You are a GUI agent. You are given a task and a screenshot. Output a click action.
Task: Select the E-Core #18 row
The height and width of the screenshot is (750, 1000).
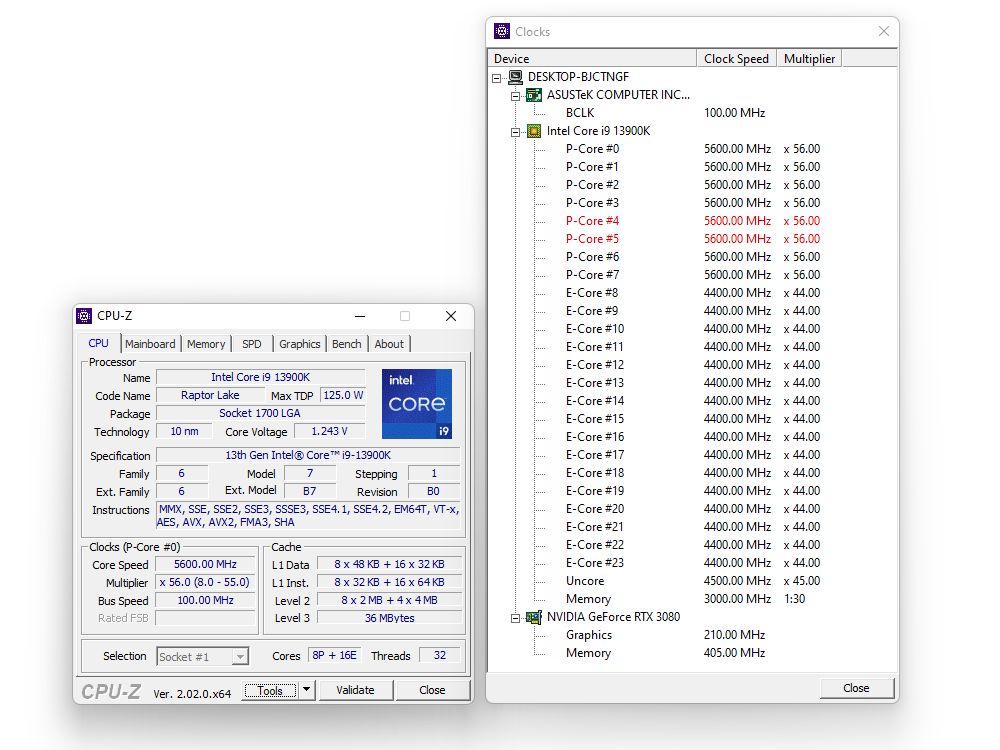click(x=693, y=473)
